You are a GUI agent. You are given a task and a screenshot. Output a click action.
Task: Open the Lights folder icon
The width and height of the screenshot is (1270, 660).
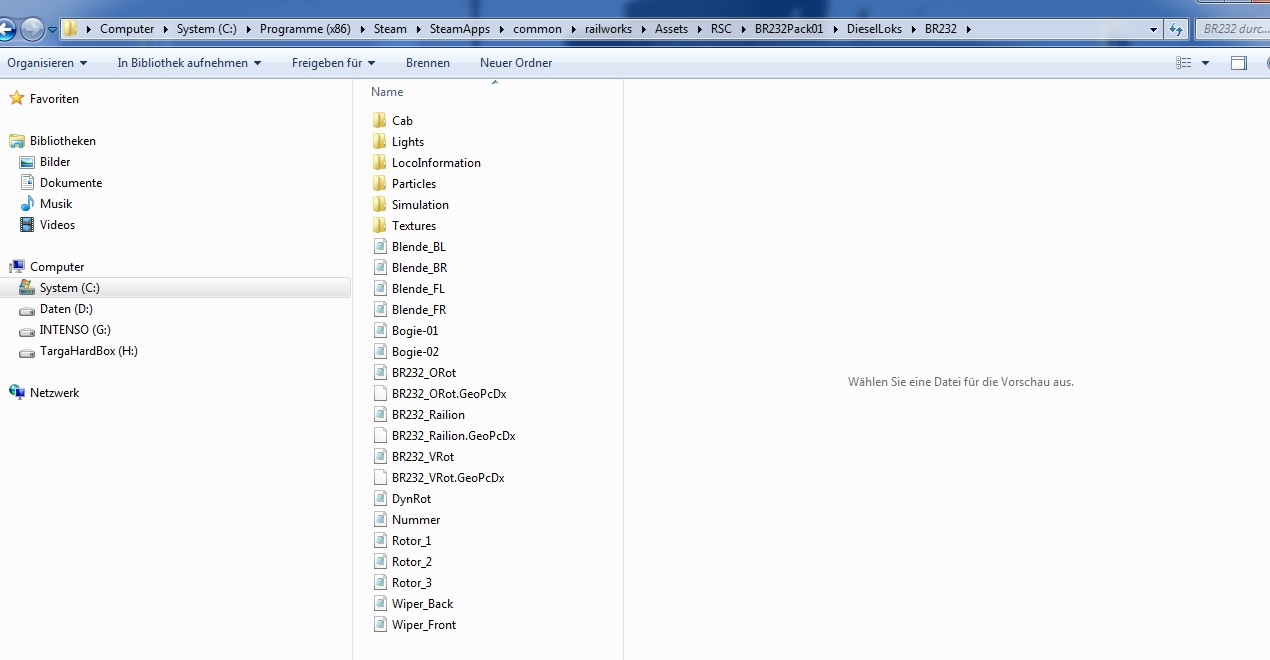(x=379, y=141)
